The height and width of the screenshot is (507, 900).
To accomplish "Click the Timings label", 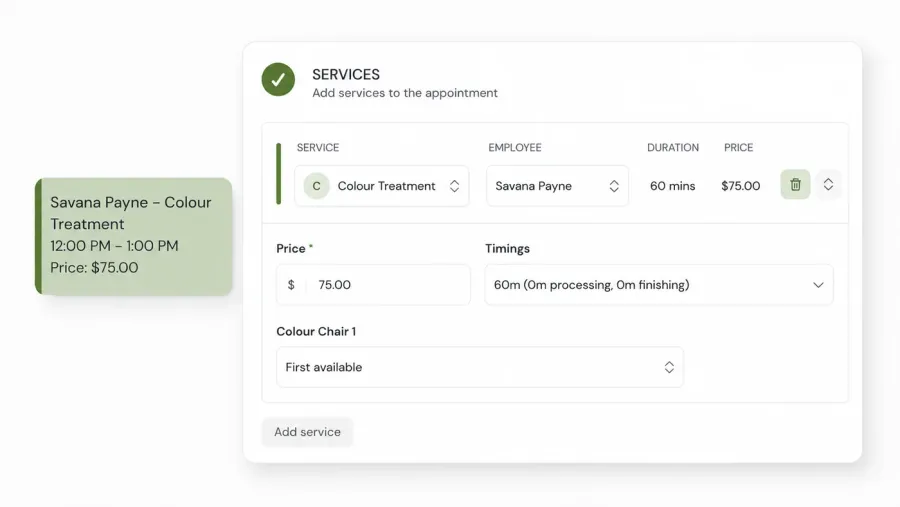I will [507, 249].
